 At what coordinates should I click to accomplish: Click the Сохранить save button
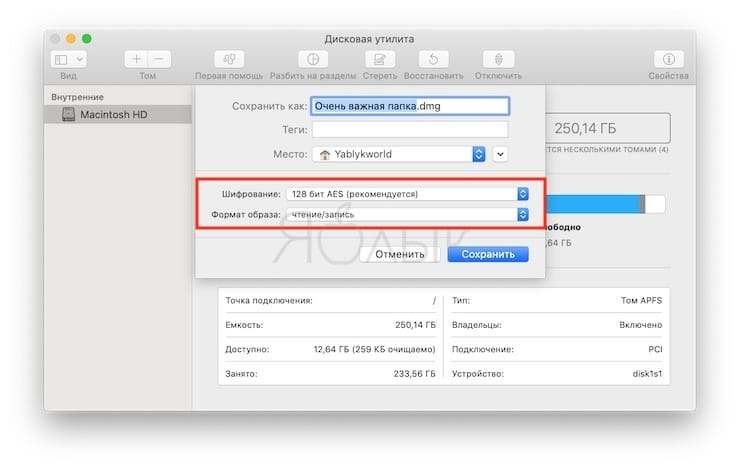(x=488, y=254)
